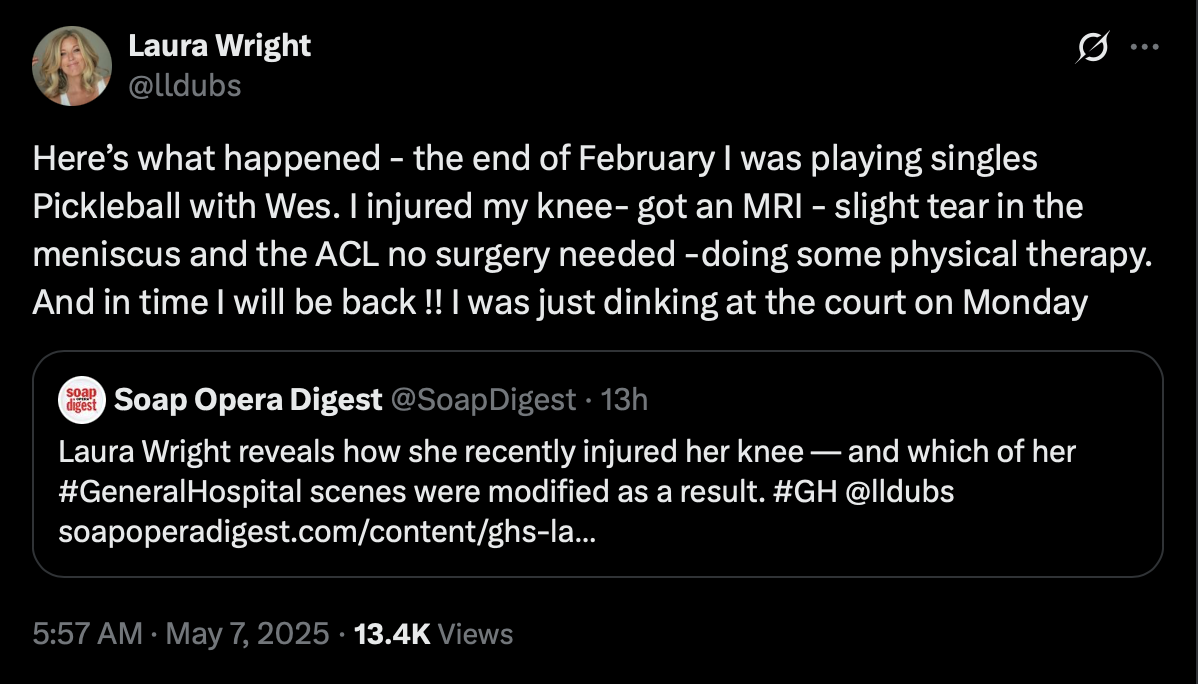Screen dimensions: 1198x684
Task: Open the quoted tweet's 13h timestamp
Action: coord(623,400)
